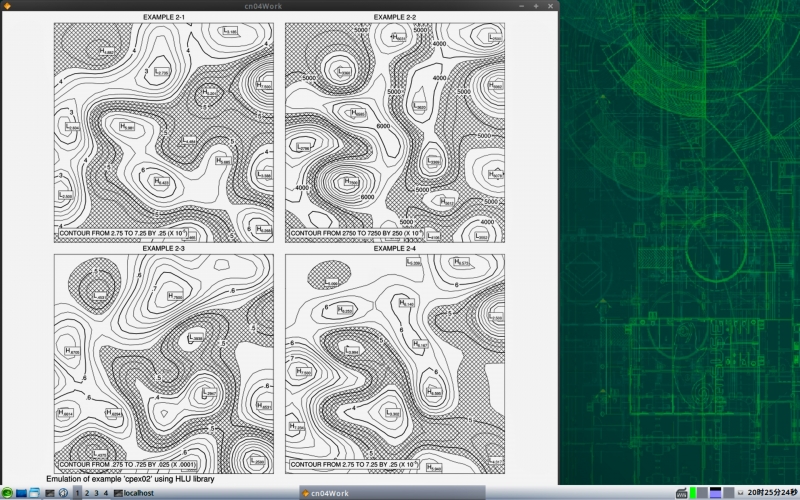Viewport: 800px width, 500px height.
Task: Open the web browser globe icon
Action: tap(62, 493)
